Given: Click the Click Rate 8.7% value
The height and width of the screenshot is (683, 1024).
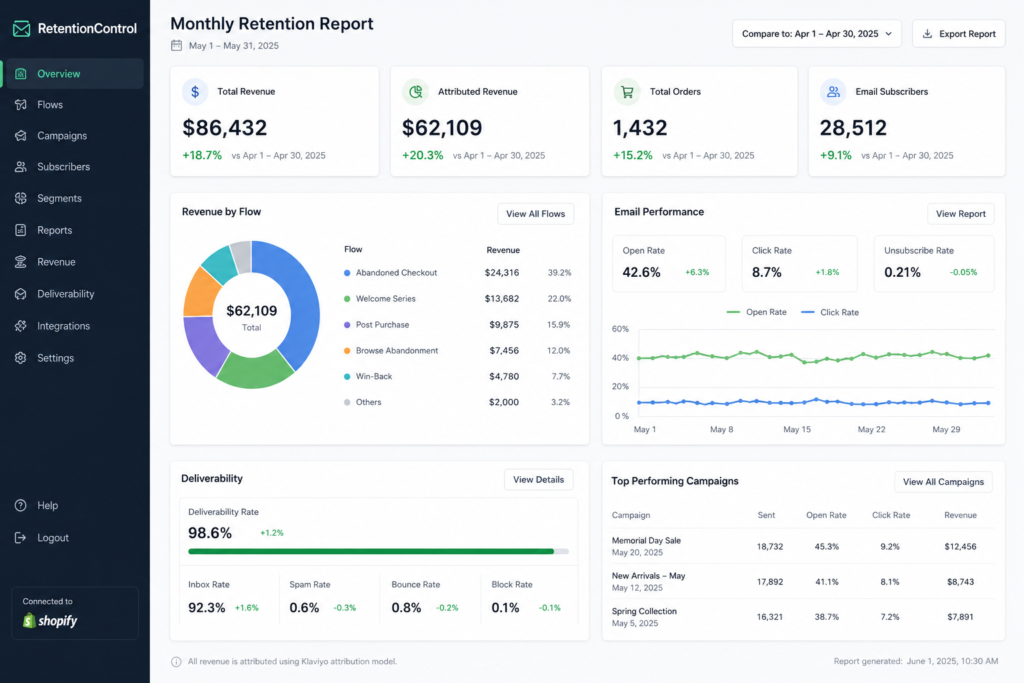Looking at the screenshot, I should 767,272.
